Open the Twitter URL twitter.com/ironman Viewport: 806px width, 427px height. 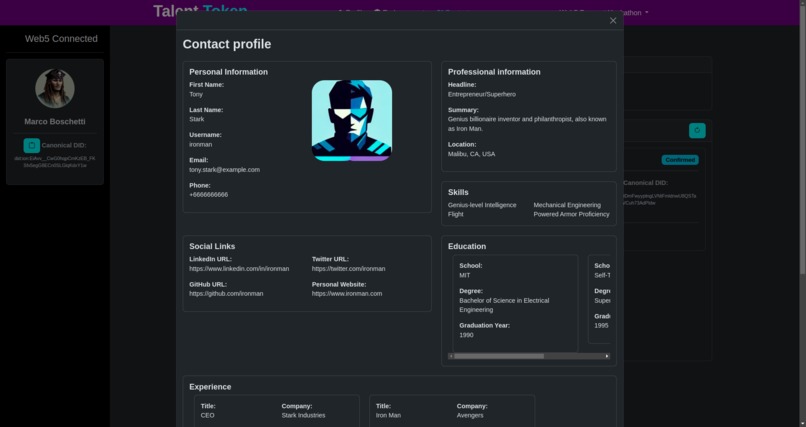348,269
